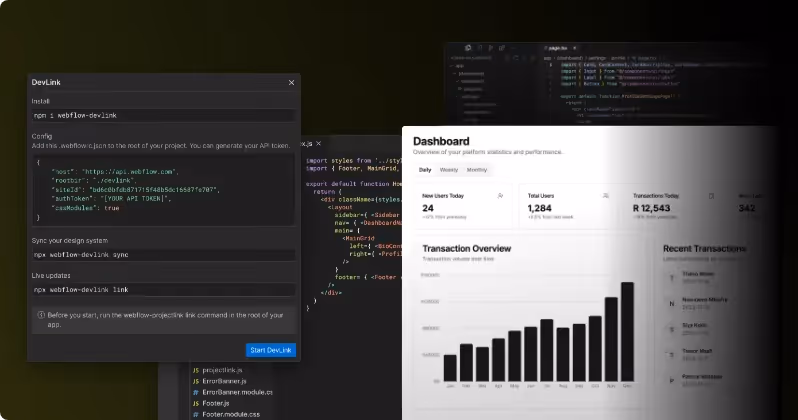
Task: Click the "export default function" code line
Action: 354,184
